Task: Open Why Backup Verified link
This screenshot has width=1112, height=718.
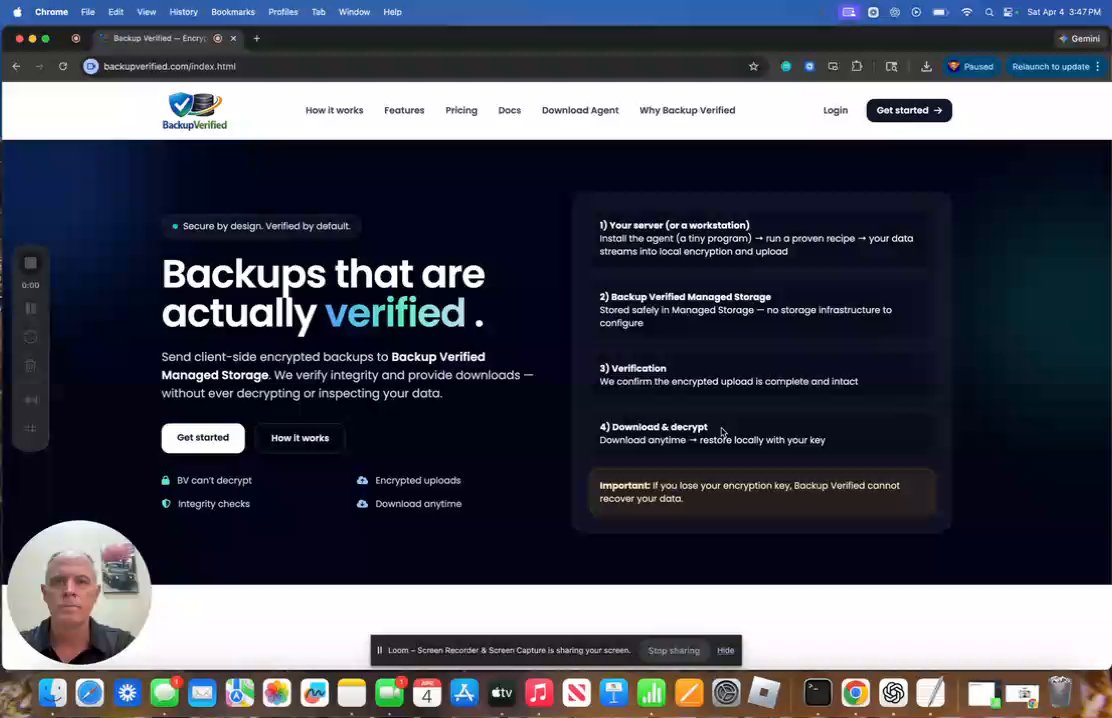Action: pos(687,110)
